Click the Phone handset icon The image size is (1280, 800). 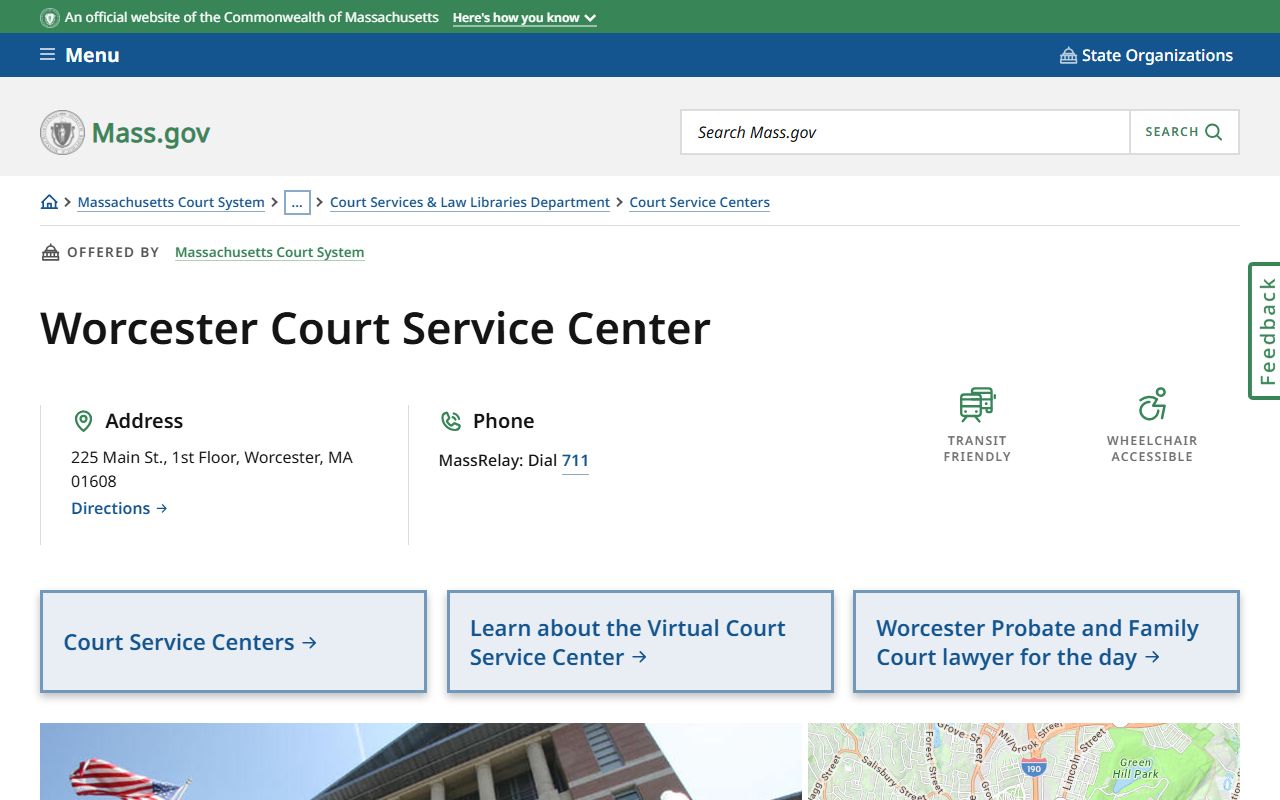[451, 421]
